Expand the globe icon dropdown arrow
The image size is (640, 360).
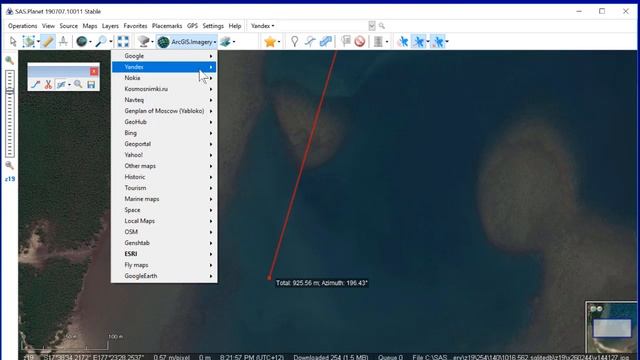click(90, 42)
